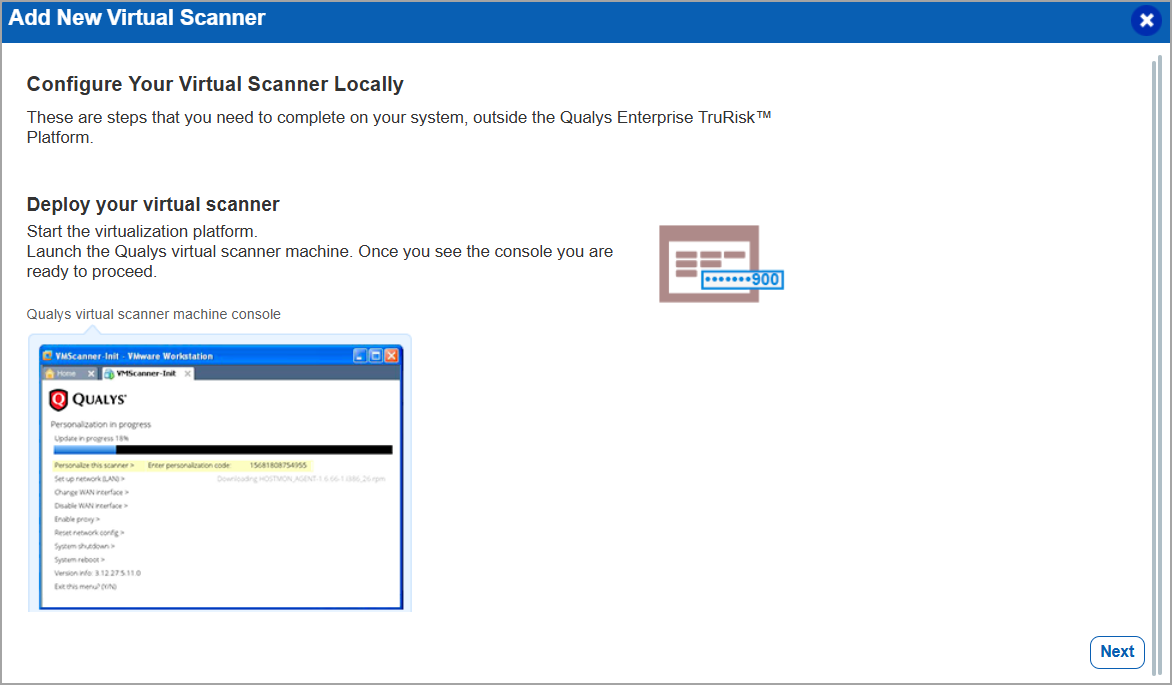Click the personalization code illustration icon
This screenshot has height=685, width=1172.
coord(721,264)
